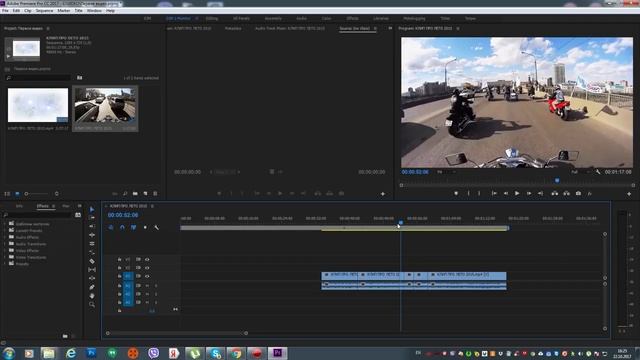Click Program monitor scrubber playhead
Viewport: 640px width, 360px height.
click(557, 180)
